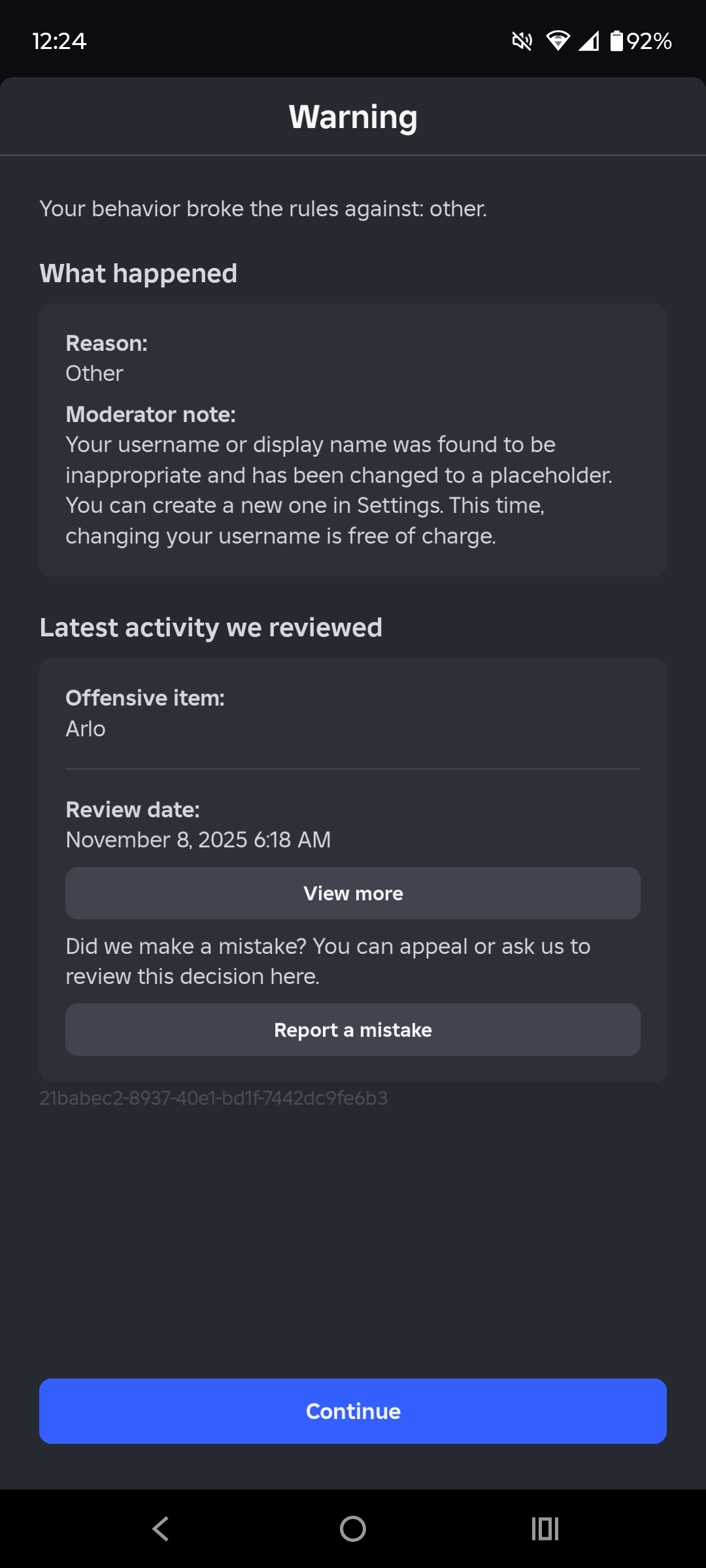706x1568 pixels.
Task: Tap the 'What happened' section heading
Action: point(139,273)
